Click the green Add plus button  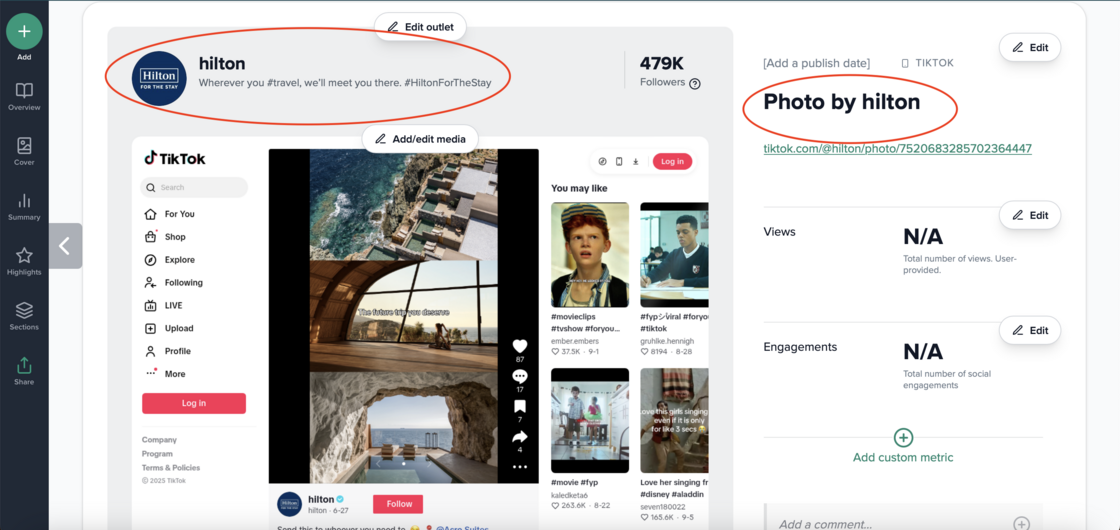(x=24, y=31)
